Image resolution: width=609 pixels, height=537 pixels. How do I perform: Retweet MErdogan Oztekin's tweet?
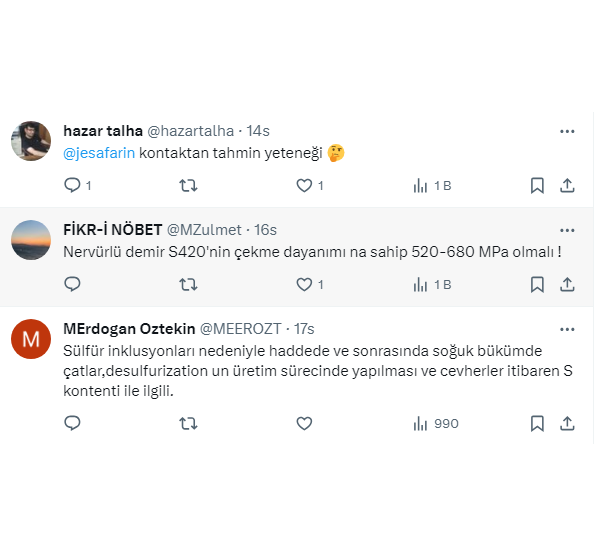[x=187, y=423]
